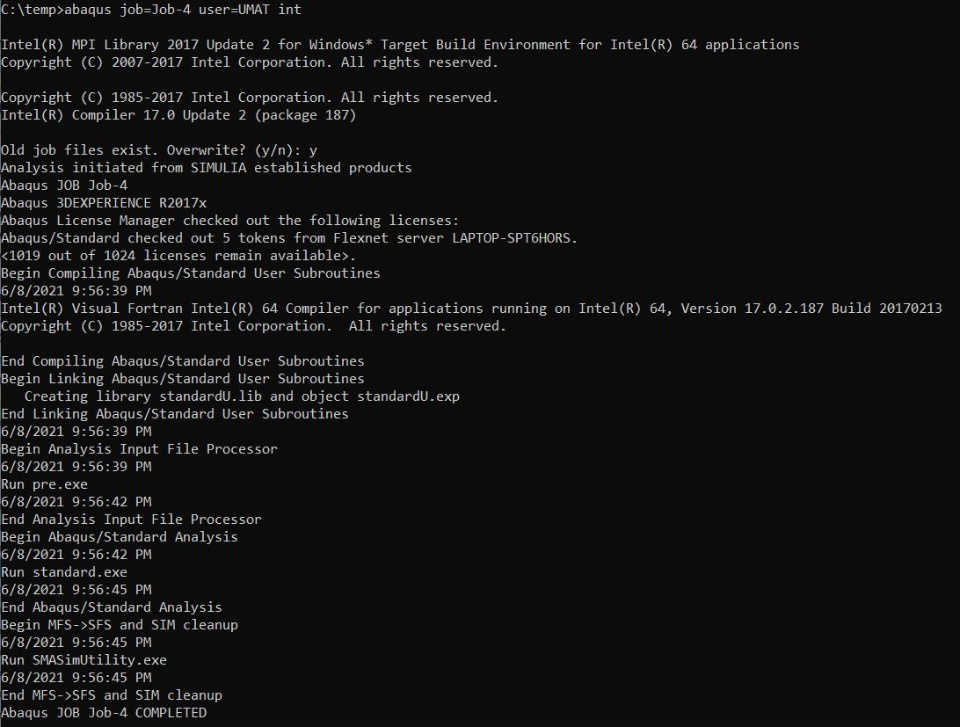The image size is (960, 727).
Task: Click the 'Run standard.exe' line
Action: click(64, 572)
